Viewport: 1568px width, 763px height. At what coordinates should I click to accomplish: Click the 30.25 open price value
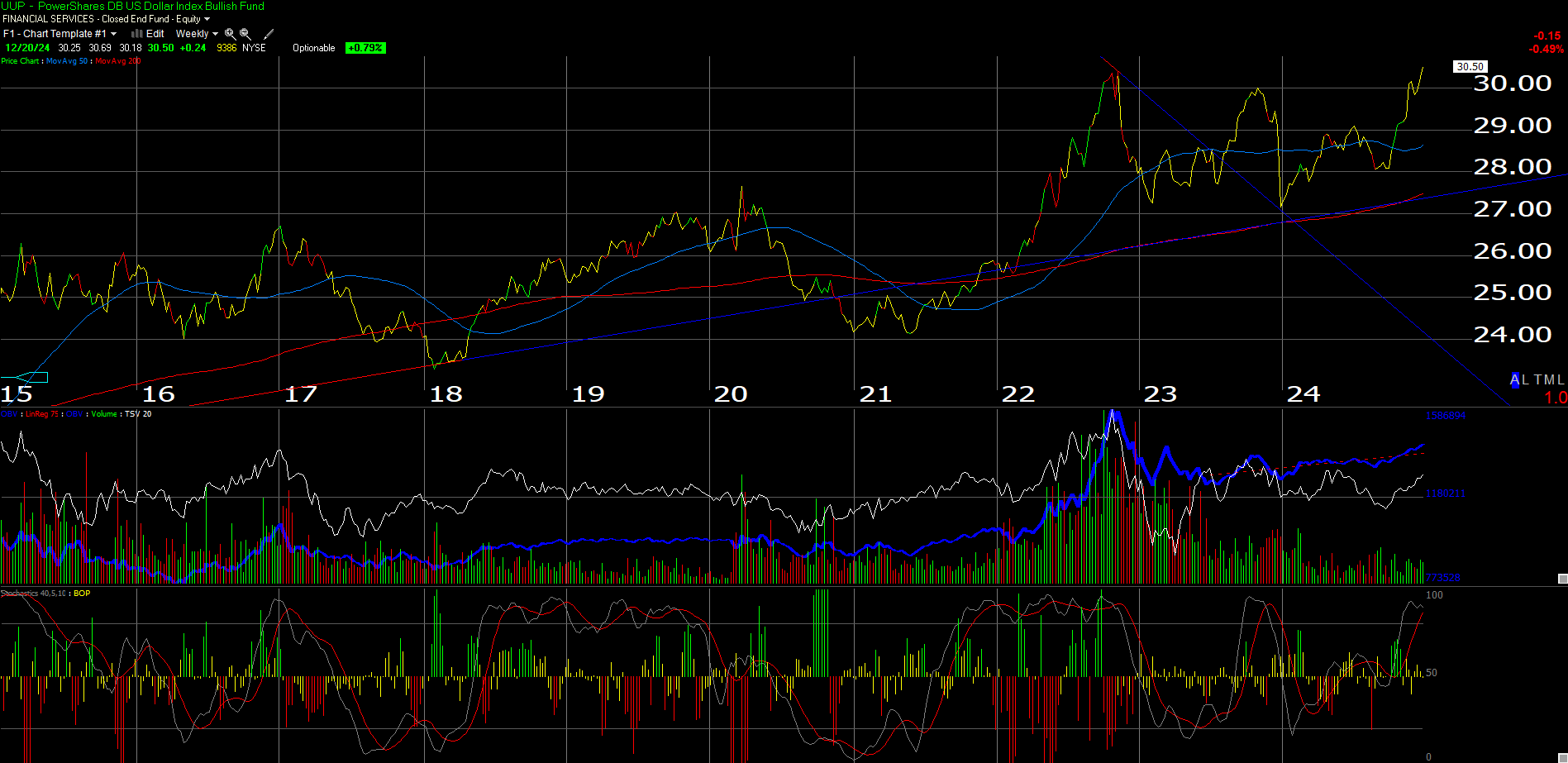(x=69, y=48)
